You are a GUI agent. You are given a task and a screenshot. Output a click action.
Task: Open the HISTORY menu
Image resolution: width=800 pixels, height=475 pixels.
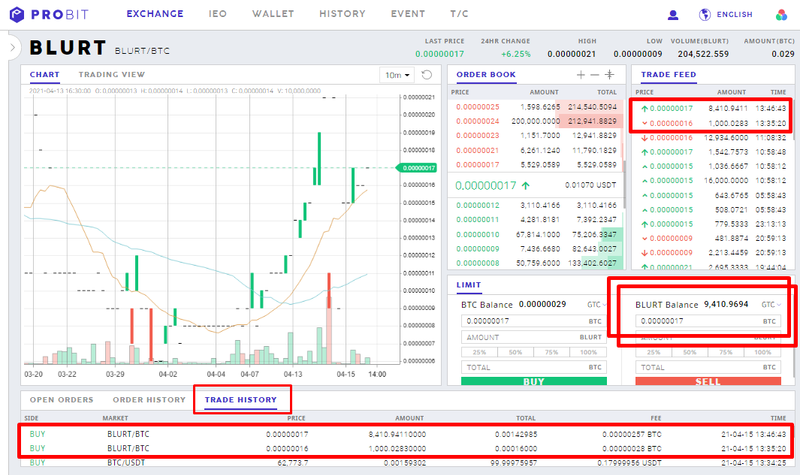342,14
